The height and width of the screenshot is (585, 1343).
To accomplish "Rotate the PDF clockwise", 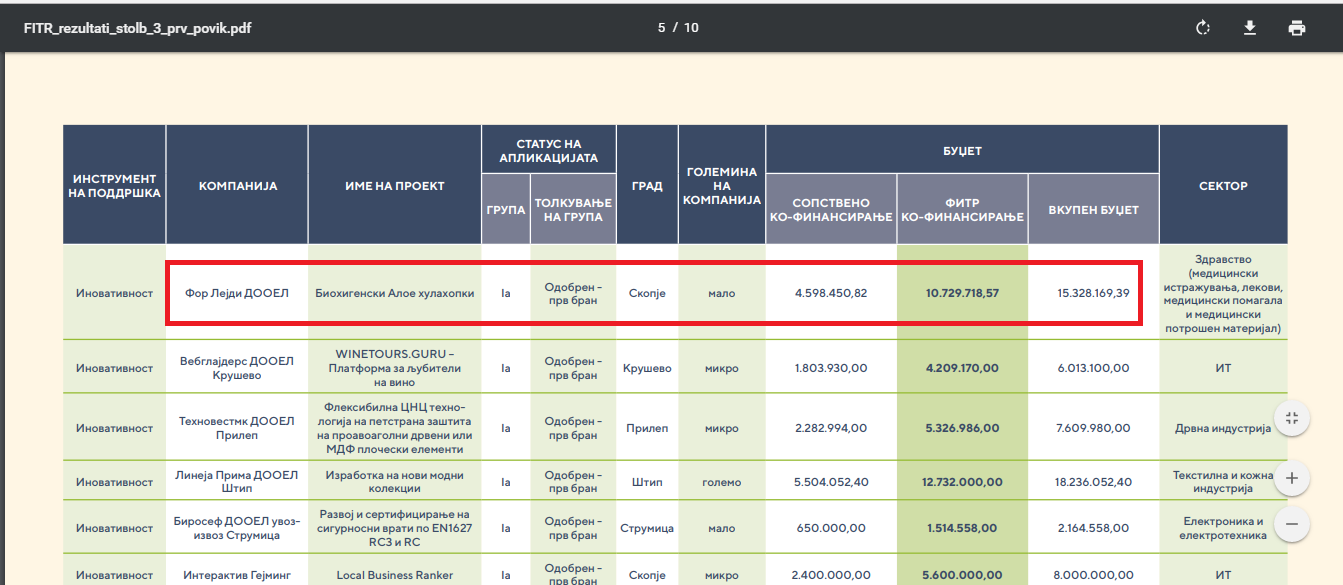I will 1203,28.
